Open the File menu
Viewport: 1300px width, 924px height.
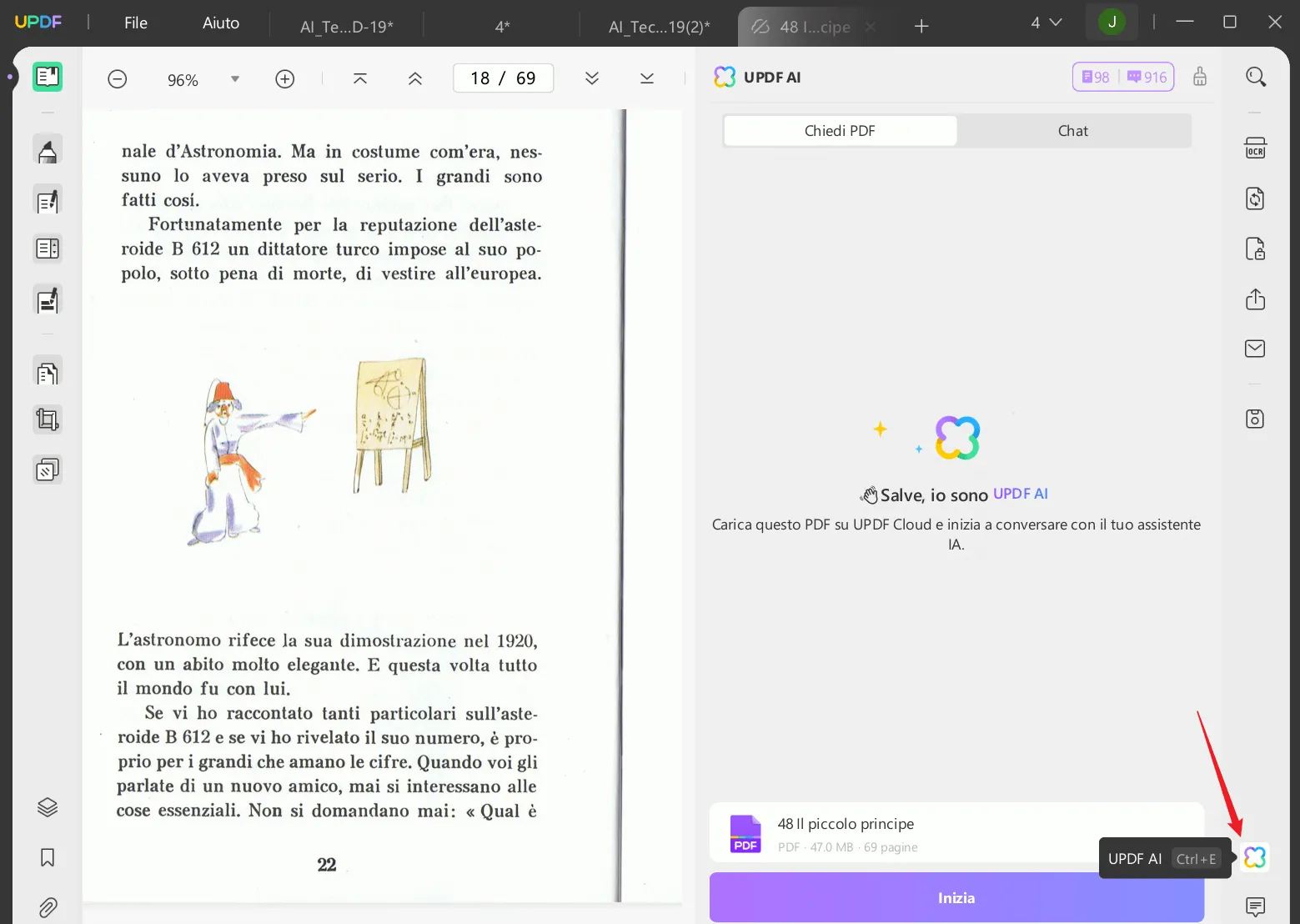click(x=136, y=23)
